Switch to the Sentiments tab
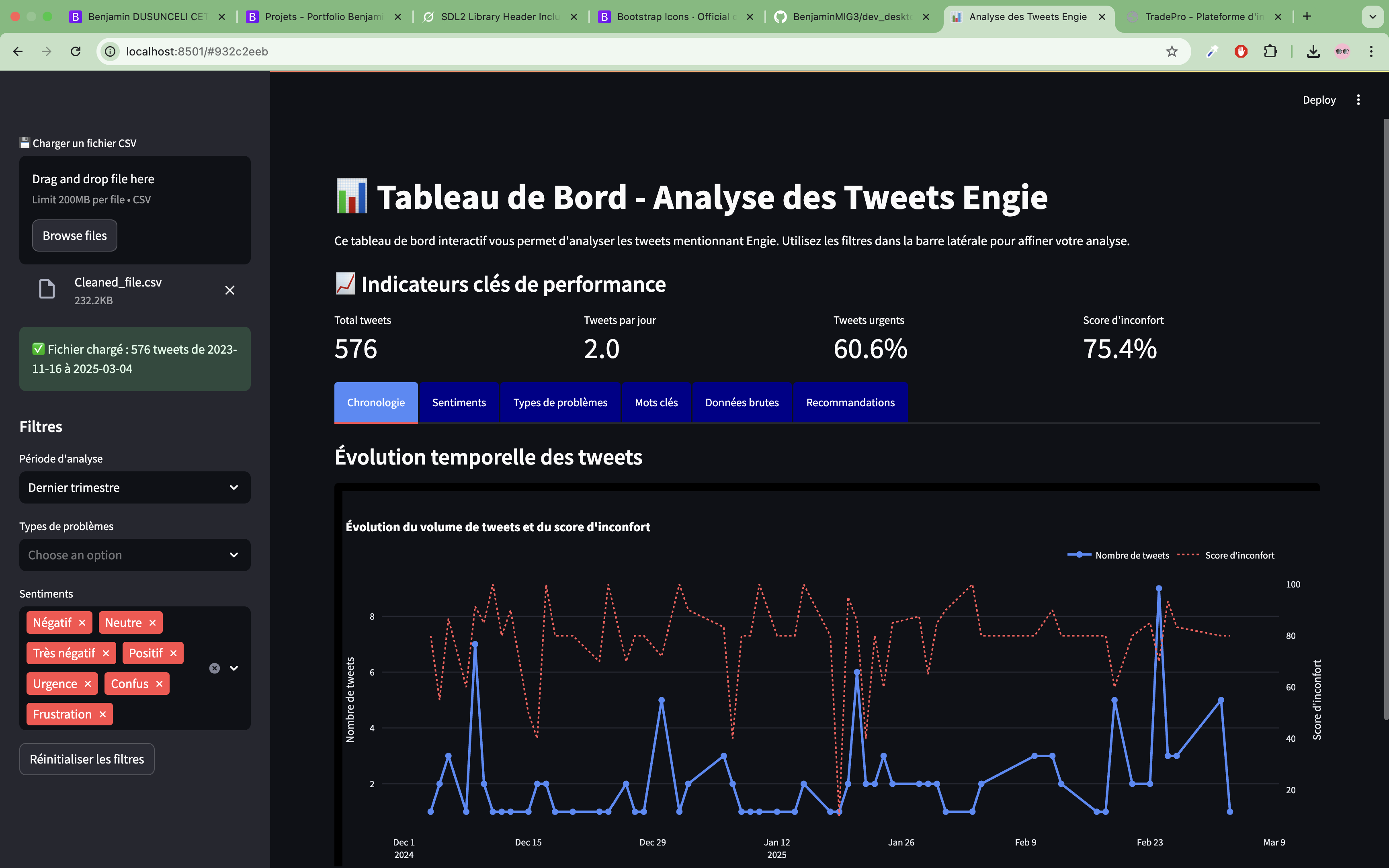Viewport: 1389px width, 868px height. (459, 402)
